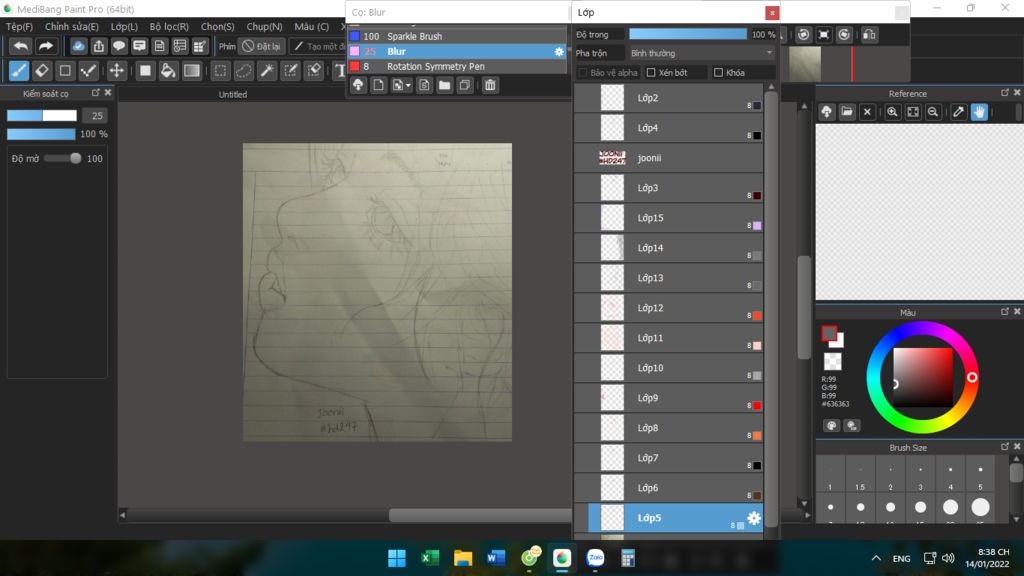Select the Bucket fill tool
1024x576 pixels.
click(168, 70)
